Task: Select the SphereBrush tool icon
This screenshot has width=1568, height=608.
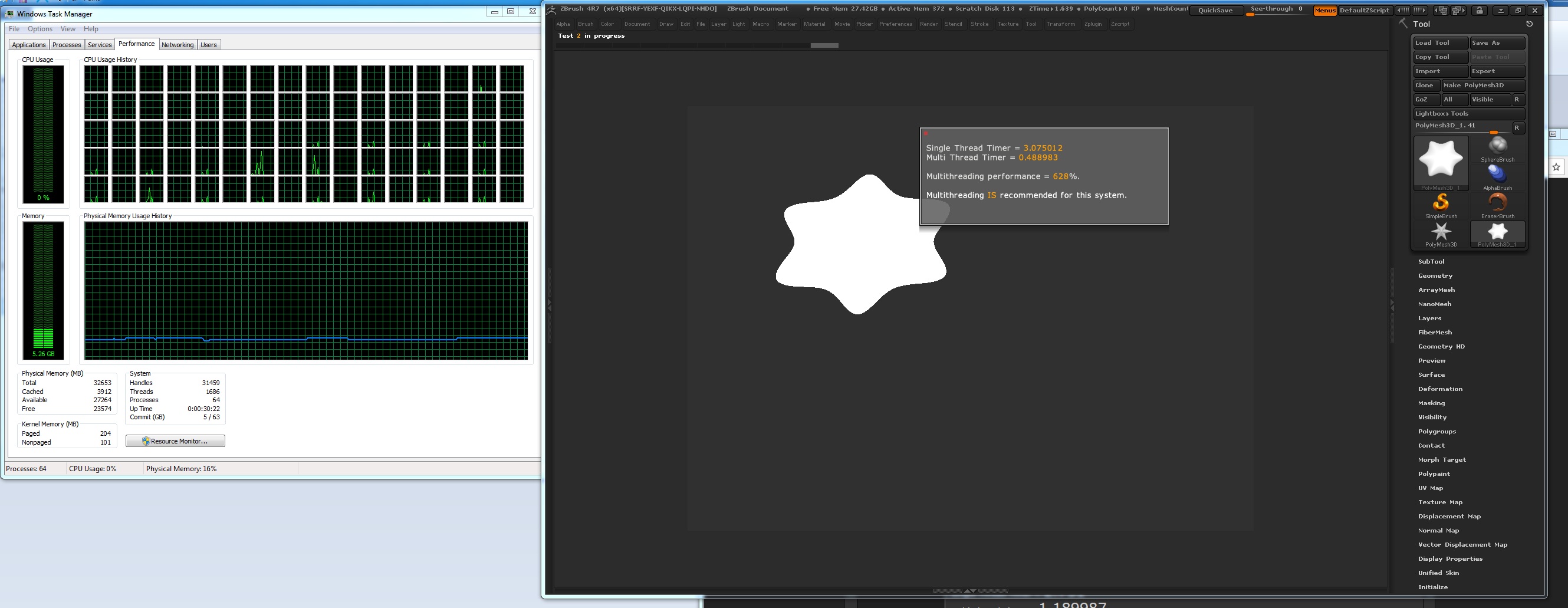Action: 1497,146
